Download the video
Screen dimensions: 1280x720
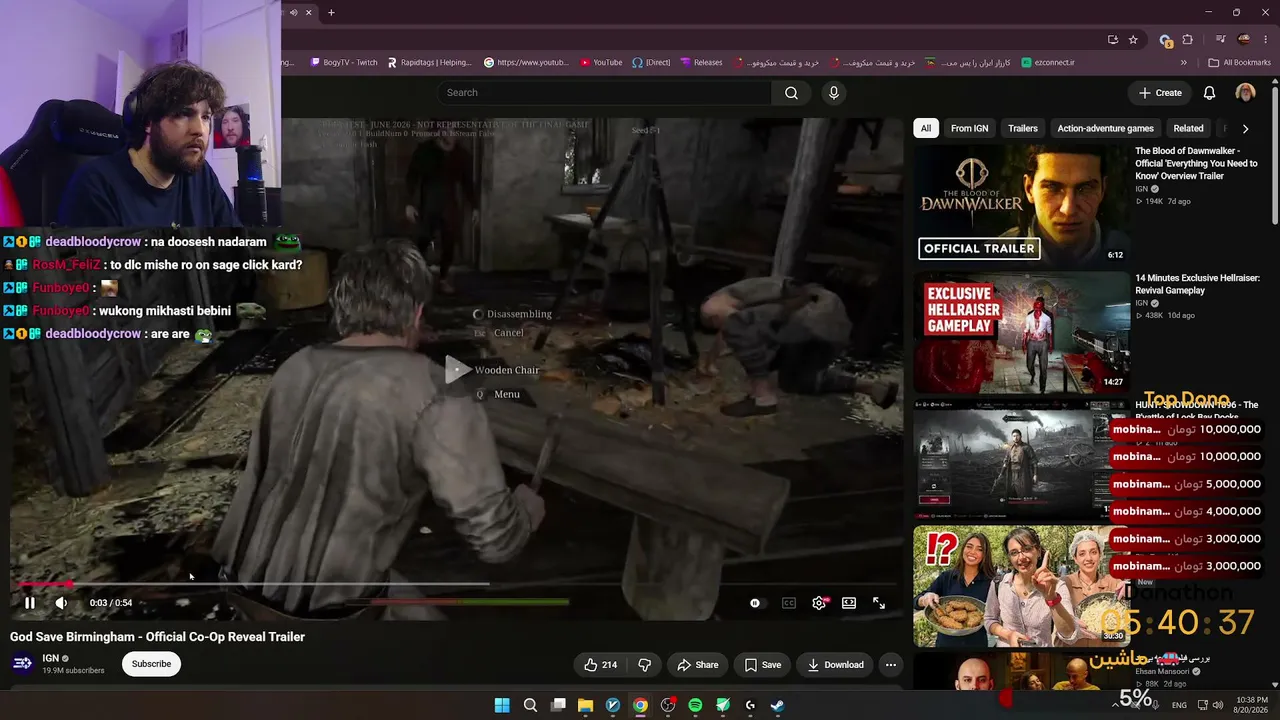835,665
